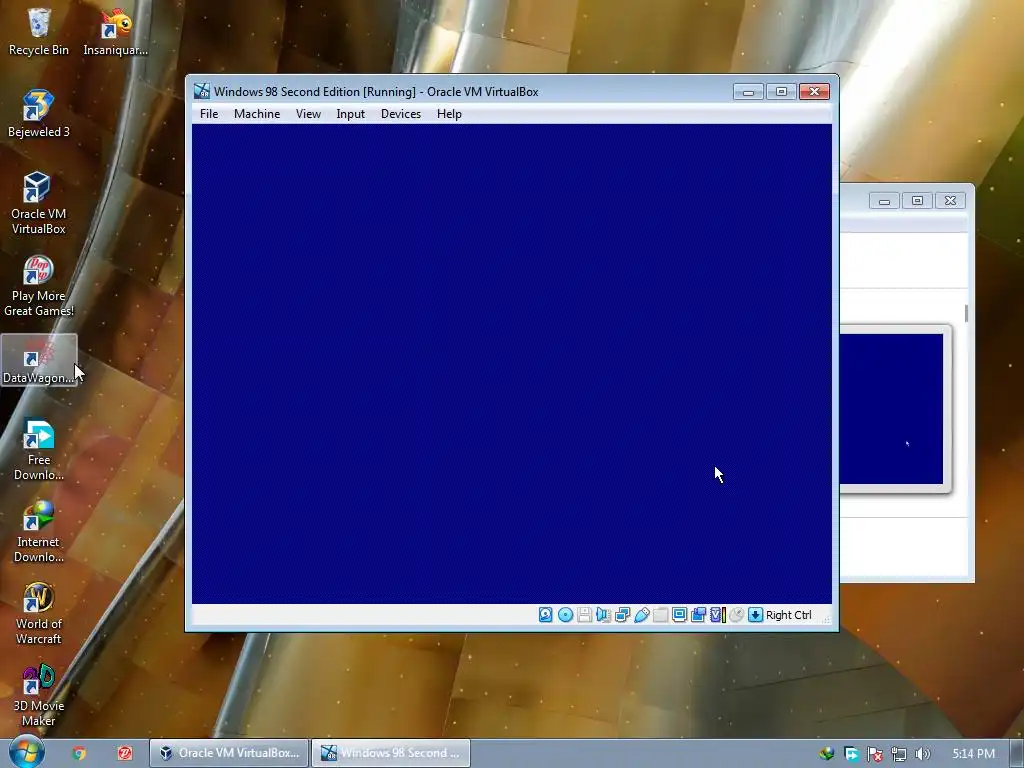Screen dimensions: 1024x768
Task: Open the Input menu
Action: click(x=351, y=114)
